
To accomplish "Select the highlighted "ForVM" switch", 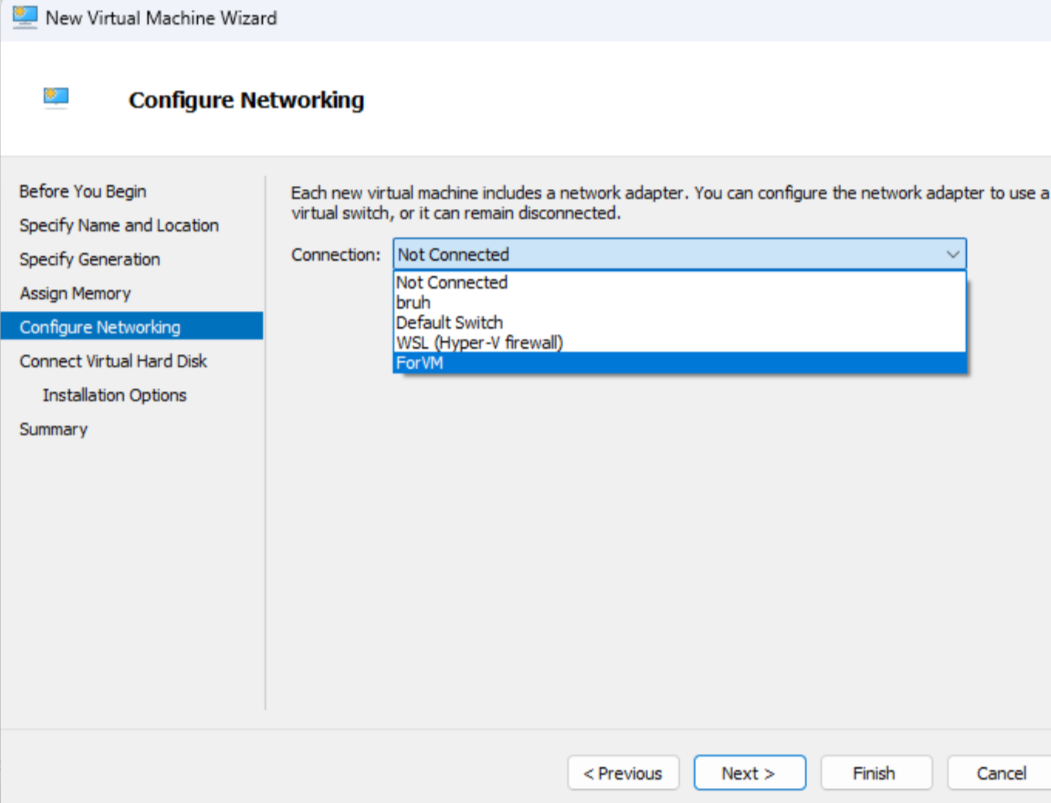I will click(x=419, y=363).
